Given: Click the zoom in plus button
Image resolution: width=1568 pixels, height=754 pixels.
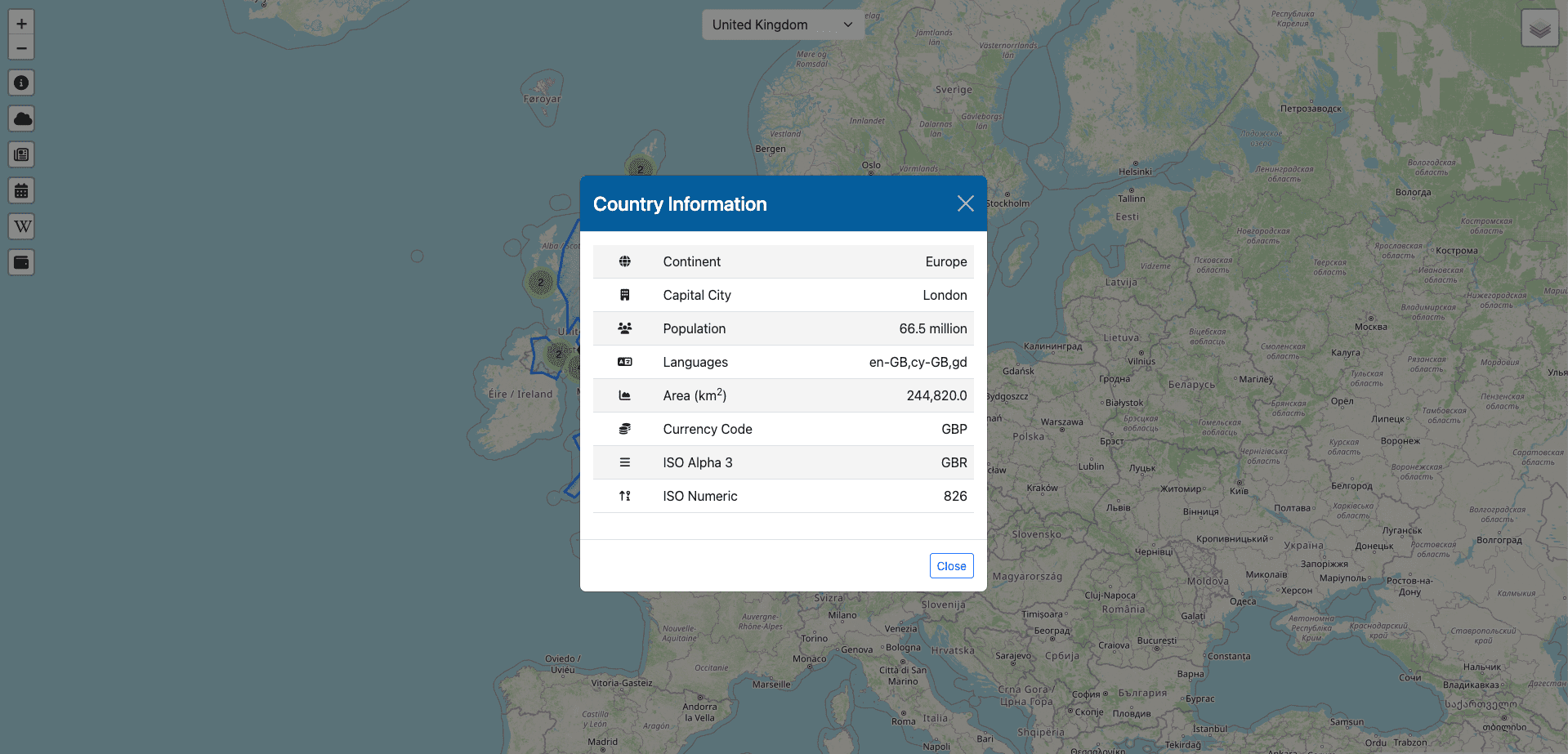Looking at the screenshot, I should coord(21,24).
